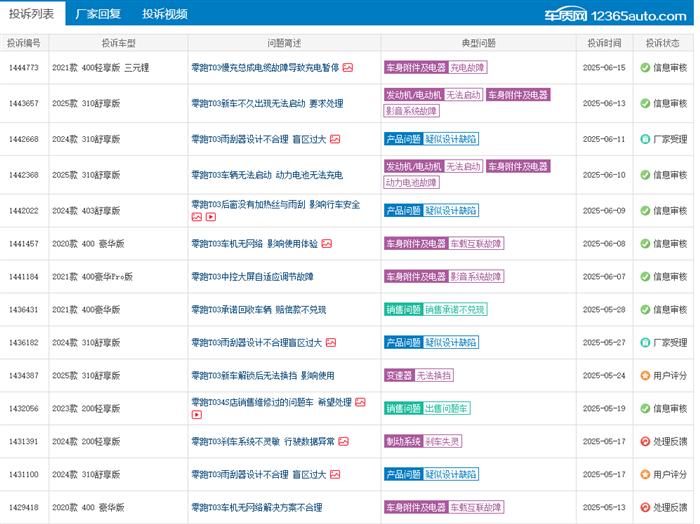Click the green 信息审核 status icon for 1444773
This screenshot has width=700, height=524.
645,67
